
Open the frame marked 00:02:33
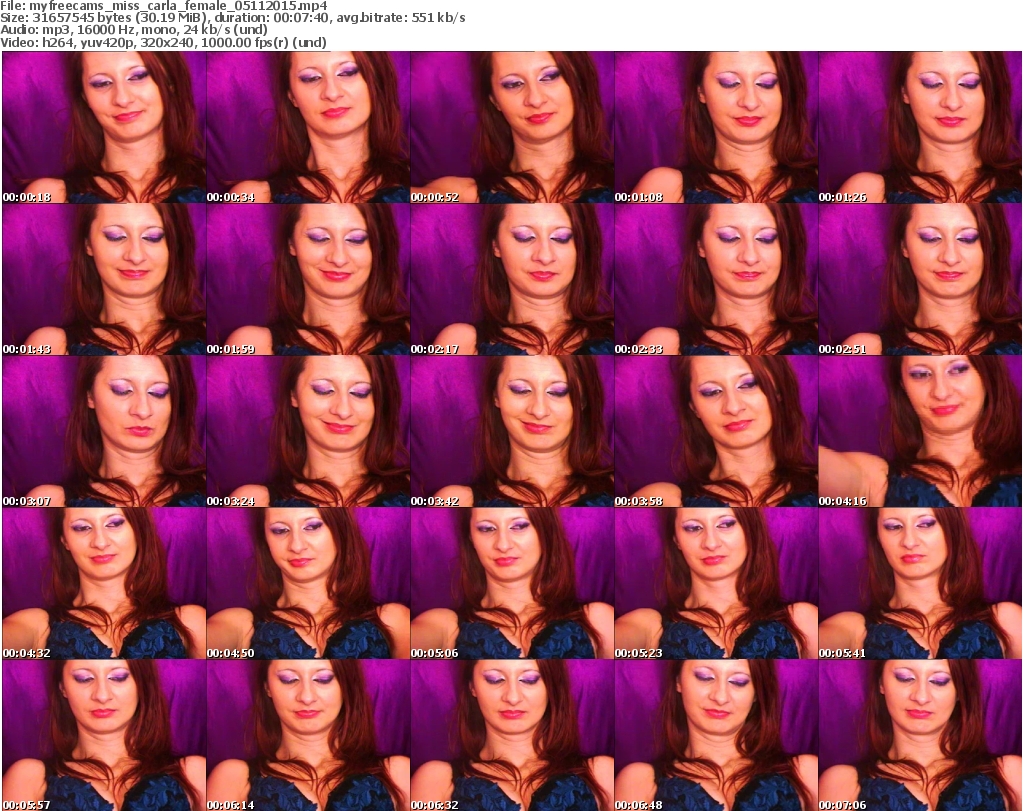click(716, 279)
